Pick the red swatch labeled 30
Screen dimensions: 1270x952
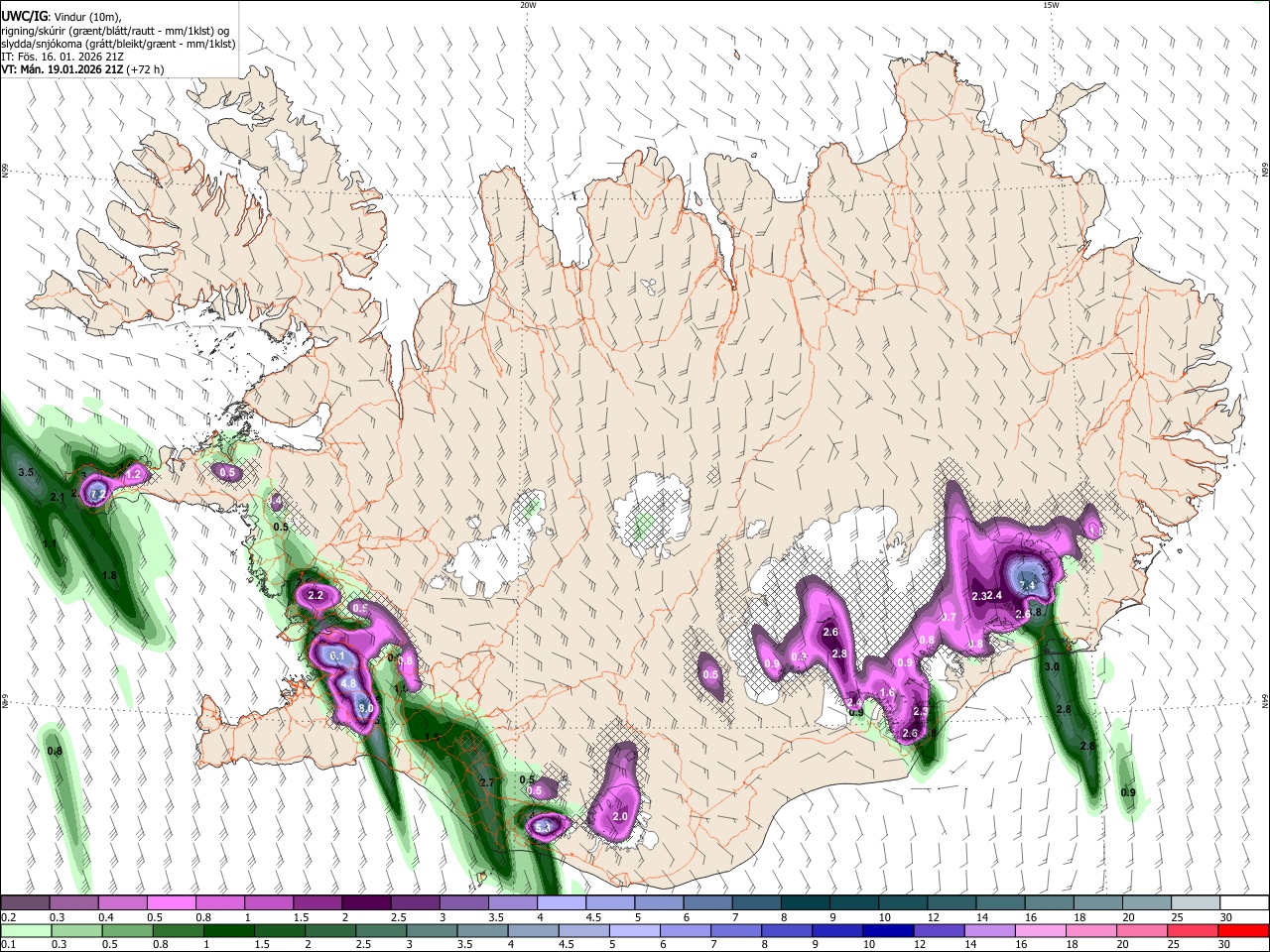pos(1244,931)
